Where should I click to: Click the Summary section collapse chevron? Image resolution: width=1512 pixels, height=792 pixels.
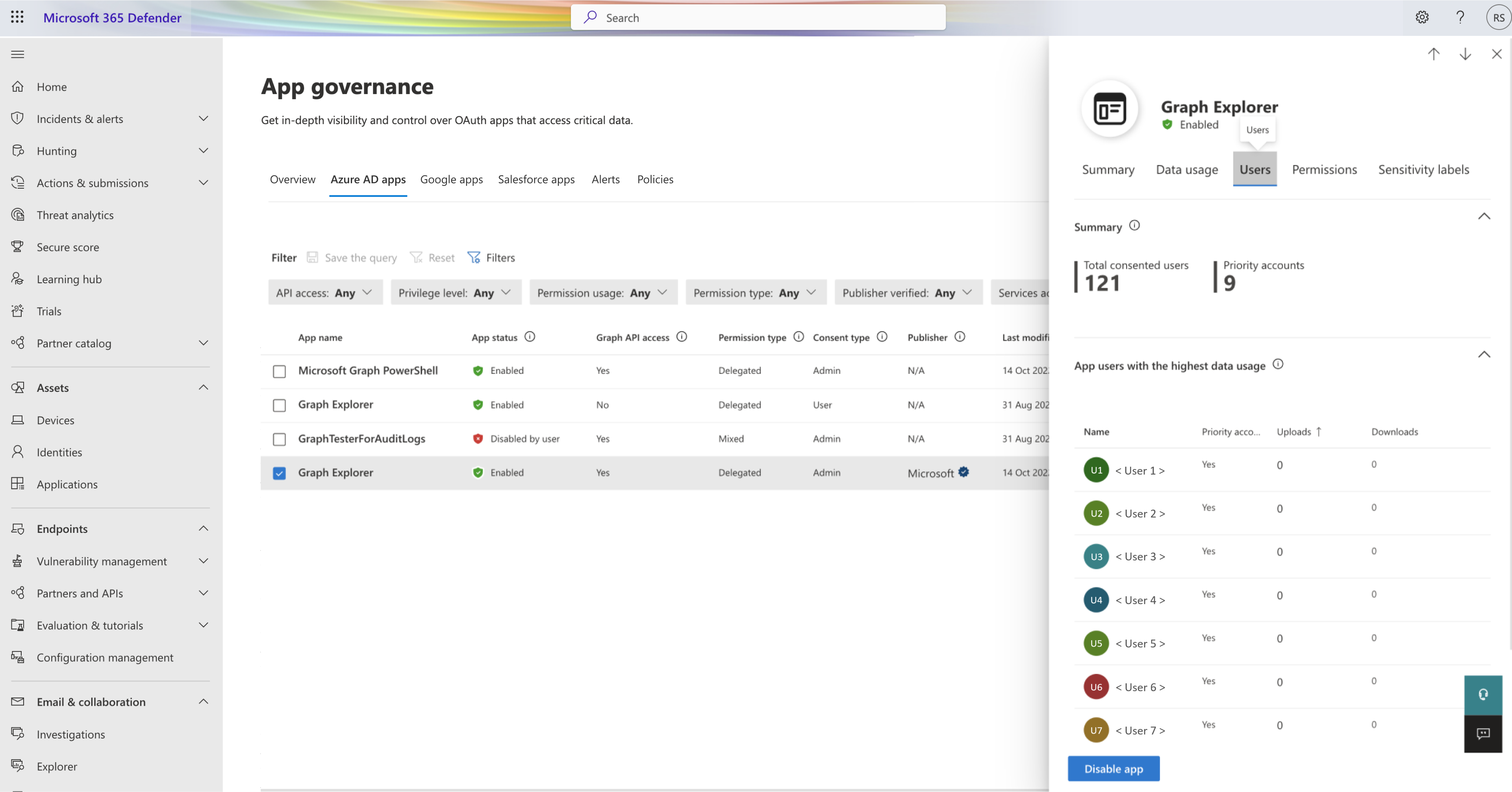pyautogui.click(x=1485, y=216)
